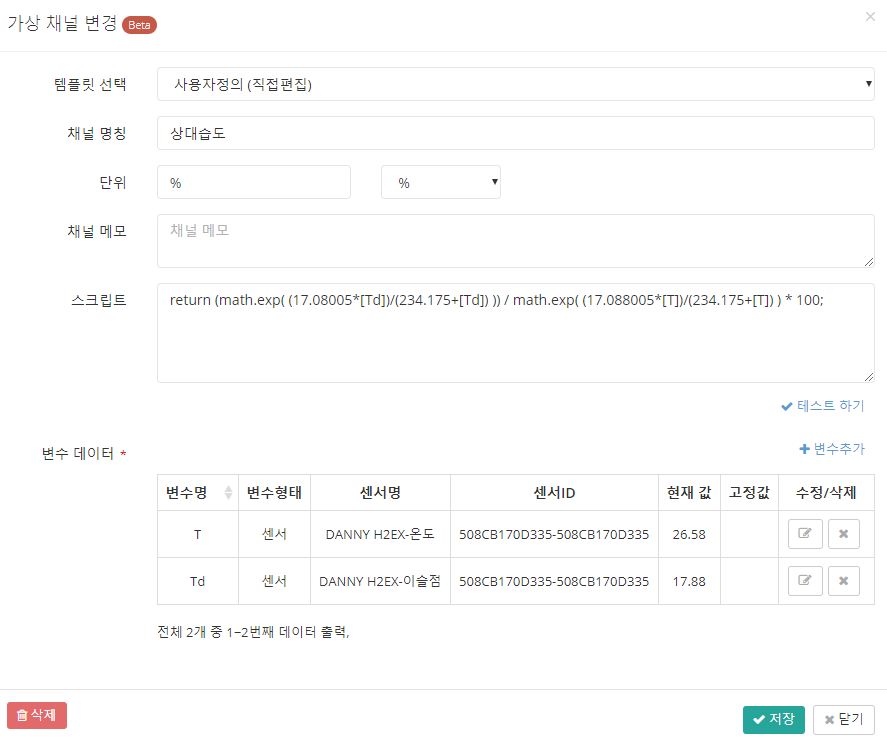Click current value 17.88 cell
The image size is (887, 739).
point(689,581)
